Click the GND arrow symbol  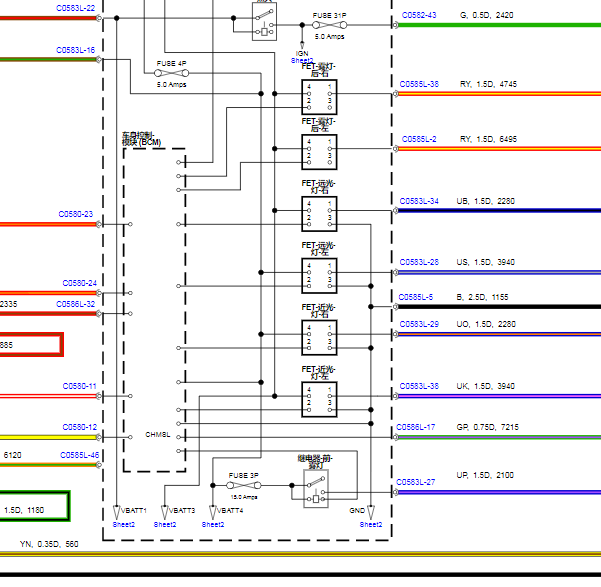371,512
